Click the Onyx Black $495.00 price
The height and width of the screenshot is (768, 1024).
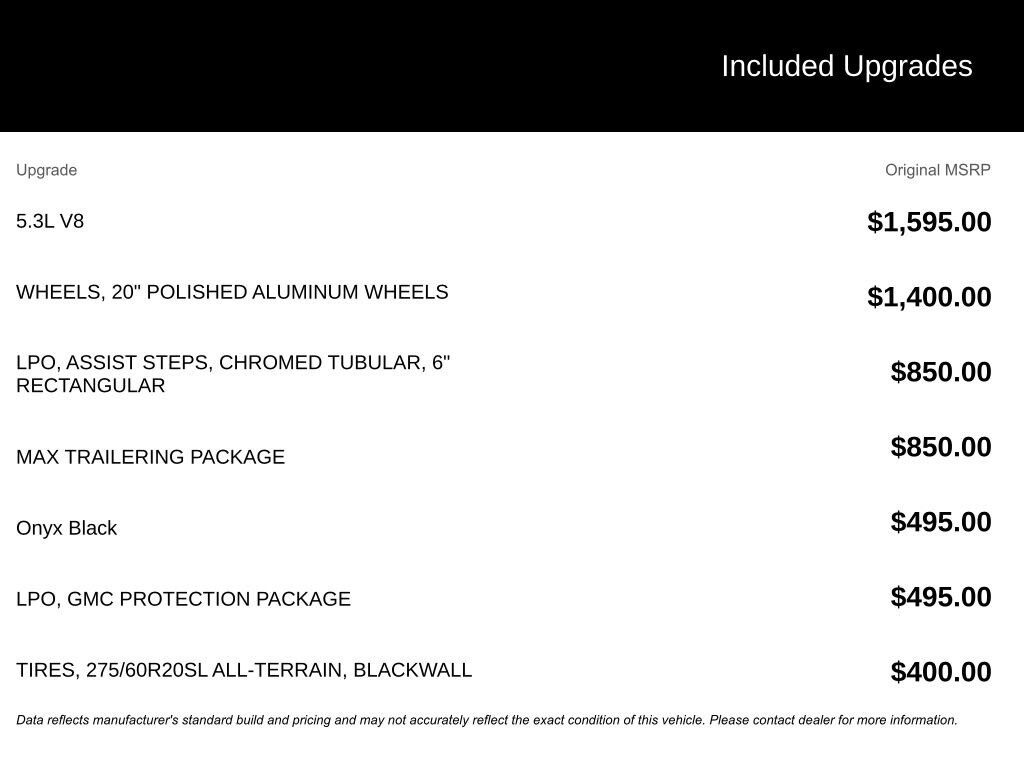pos(940,522)
